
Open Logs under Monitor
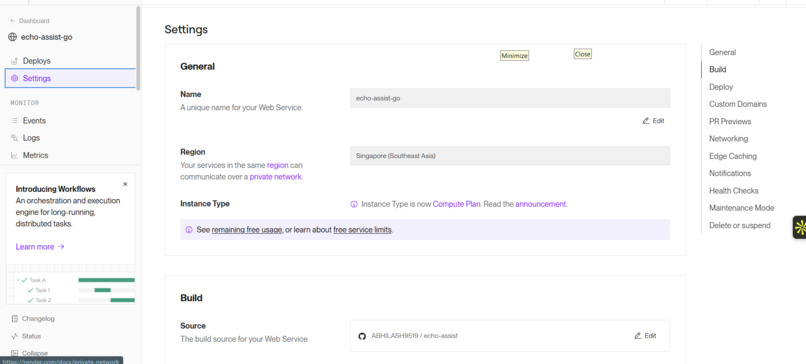tap(31, 138)
